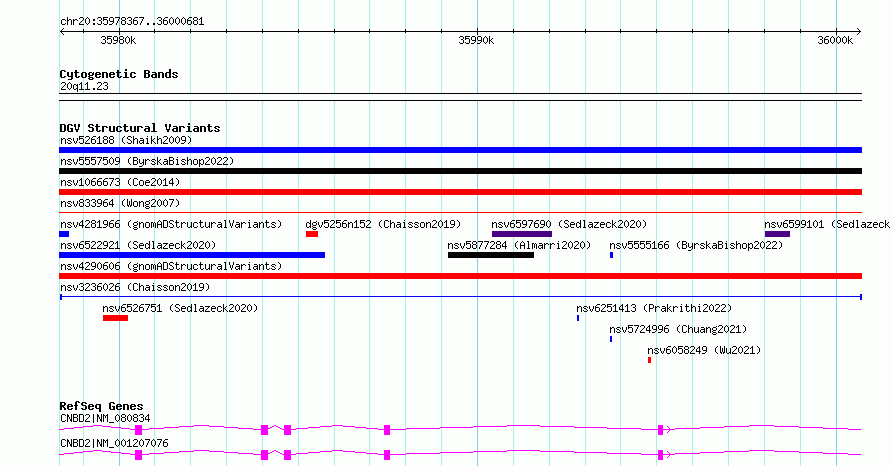Click the 36000k ruler label
Viewport: 890px width, 466px height.
[835, 40]
